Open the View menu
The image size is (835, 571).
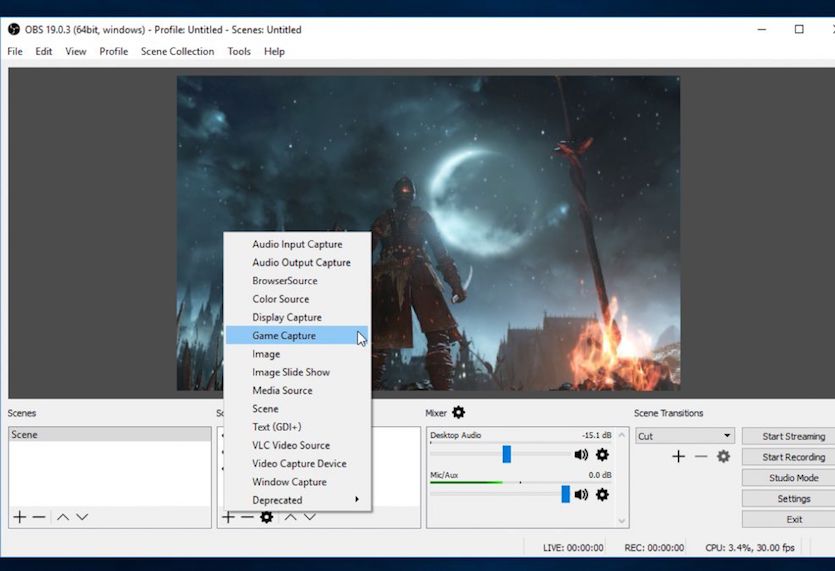[x=76, y=51]
